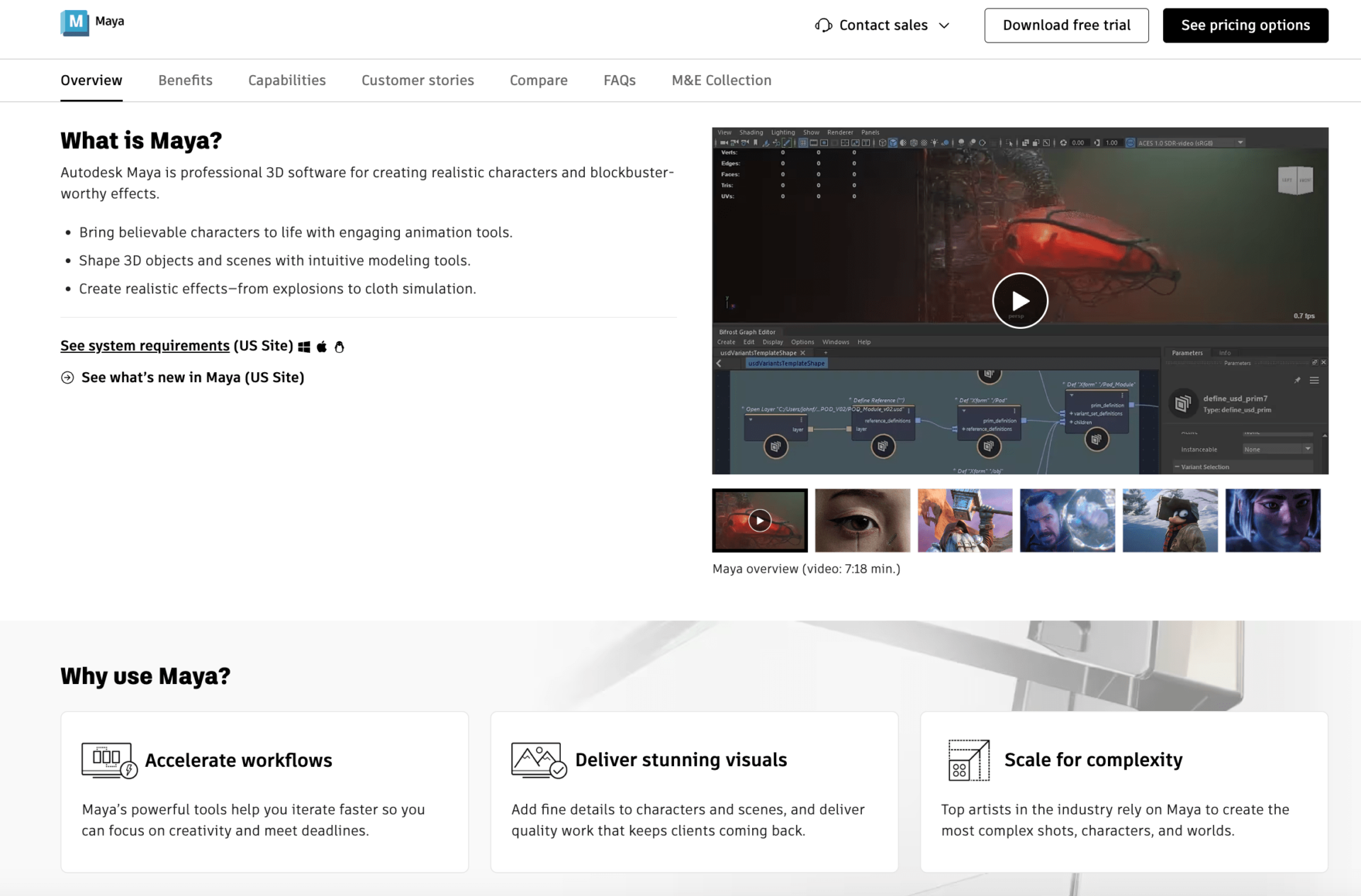1361x896 pixels.
Task: Select the Windows icon near system requirements
Action: tap(304, 347)
